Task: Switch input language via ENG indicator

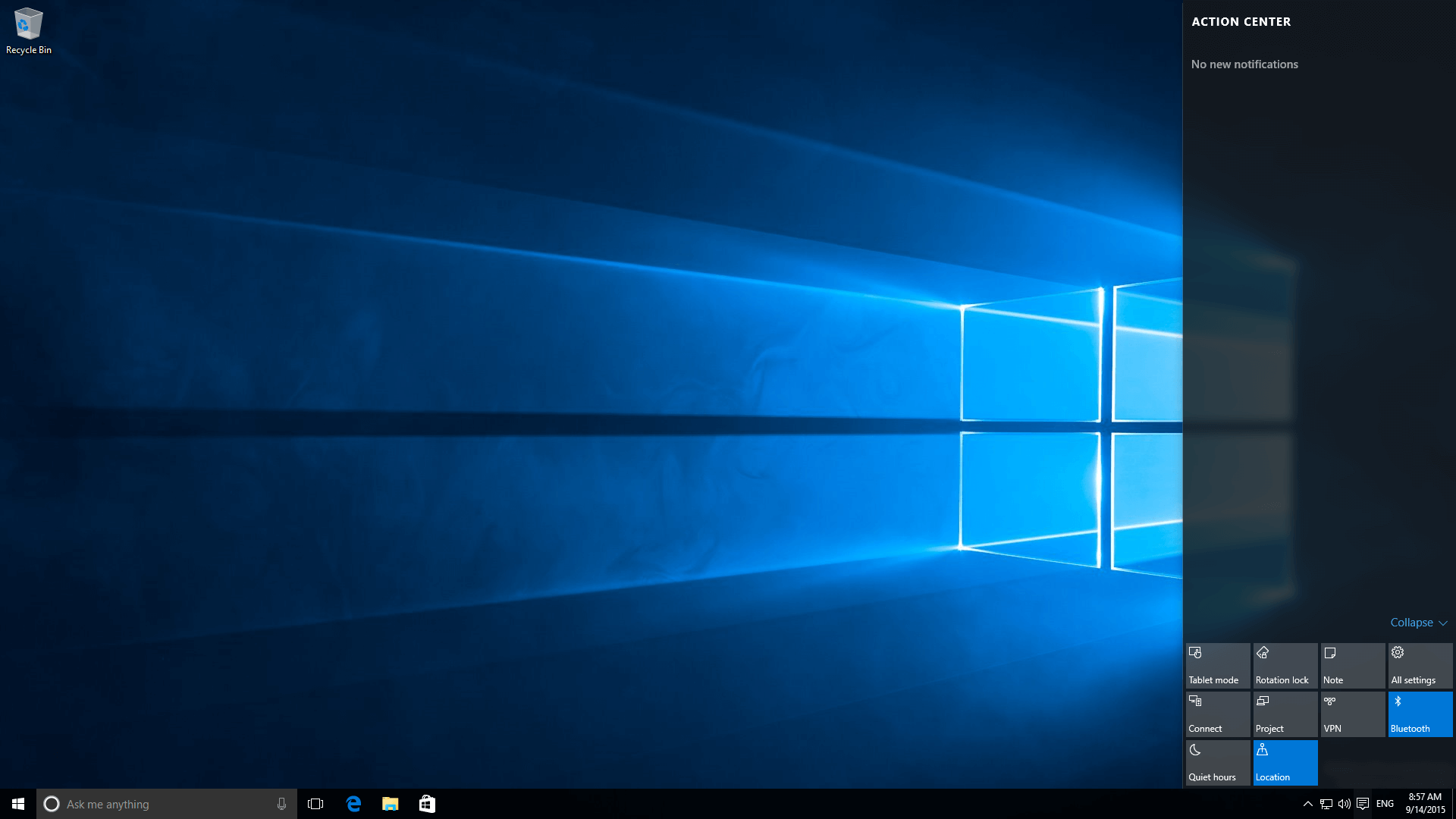Action: [1385, 804]
